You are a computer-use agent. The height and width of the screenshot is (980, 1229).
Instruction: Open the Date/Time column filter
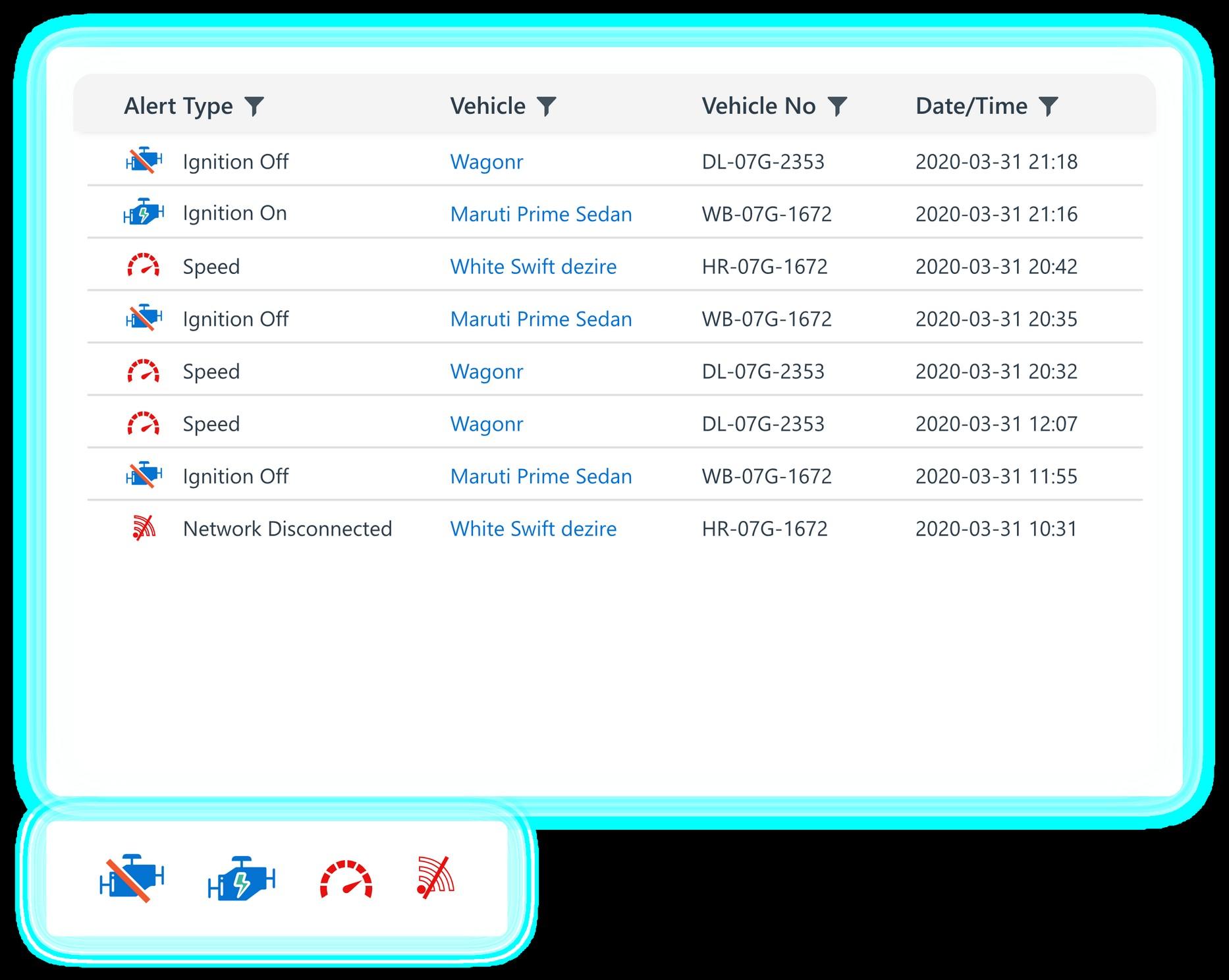point(1049,106)
